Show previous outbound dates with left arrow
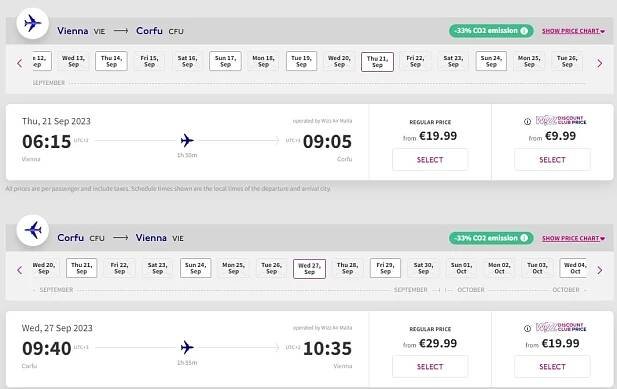 pos(20,63)
